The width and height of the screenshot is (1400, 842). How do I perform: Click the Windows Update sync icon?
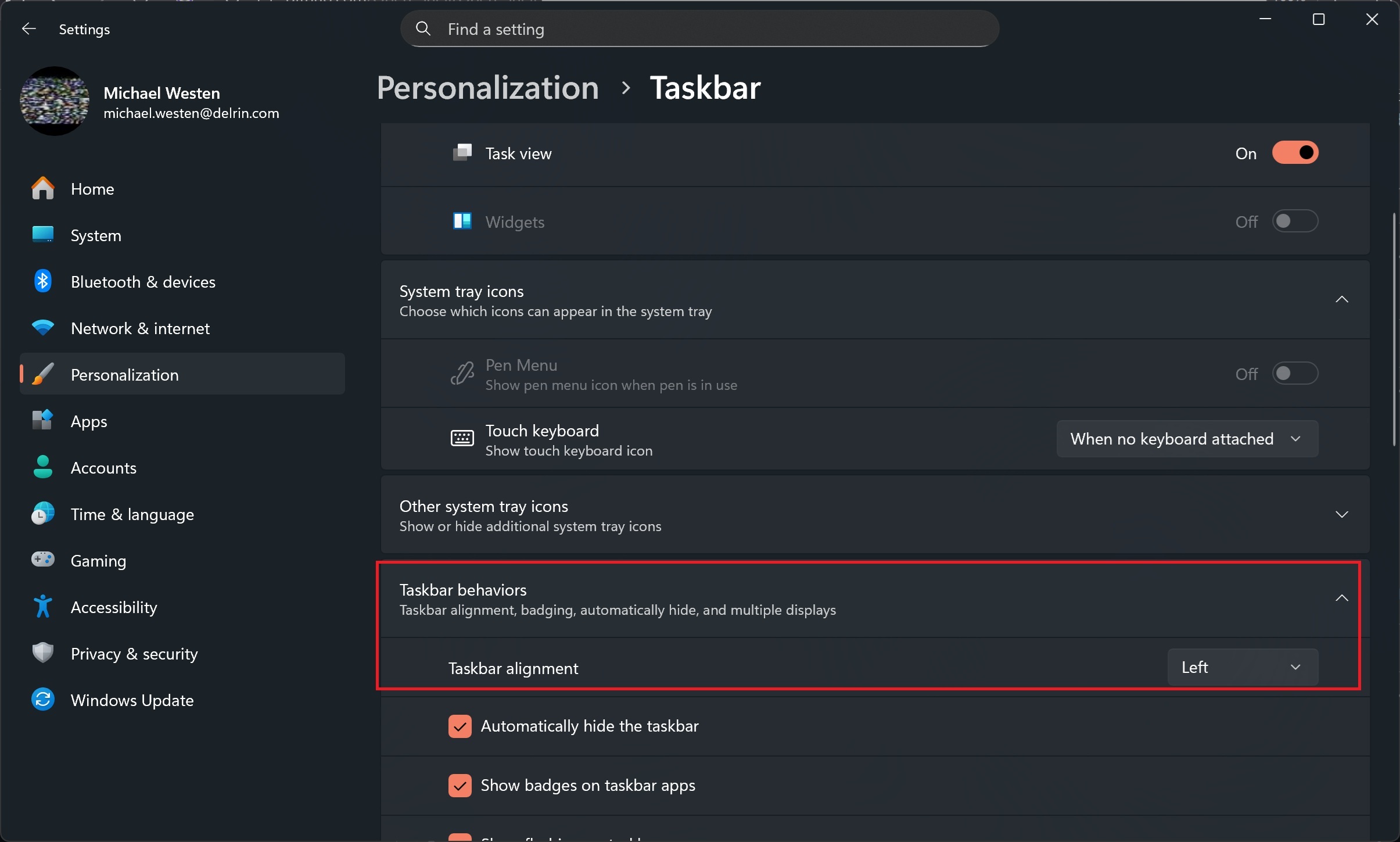[x=43, y=700]
